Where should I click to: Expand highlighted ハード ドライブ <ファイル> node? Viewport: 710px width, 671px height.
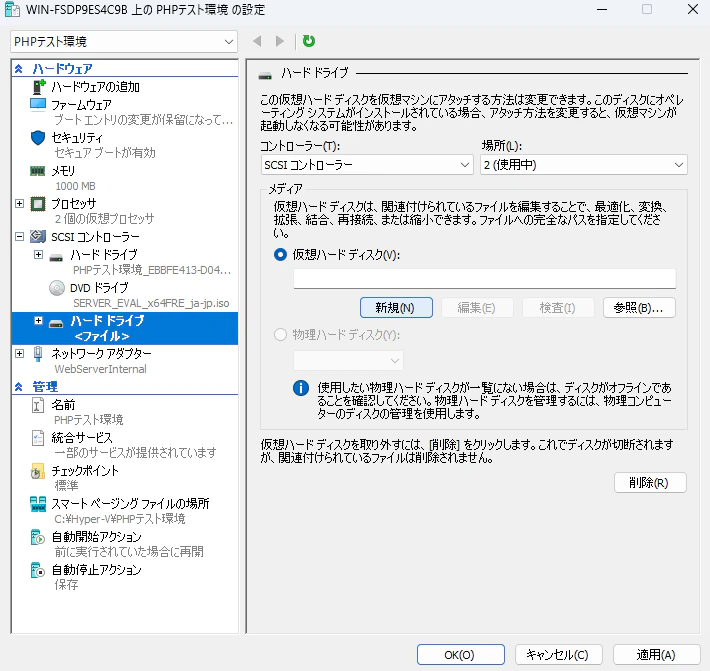click(38, 321)
